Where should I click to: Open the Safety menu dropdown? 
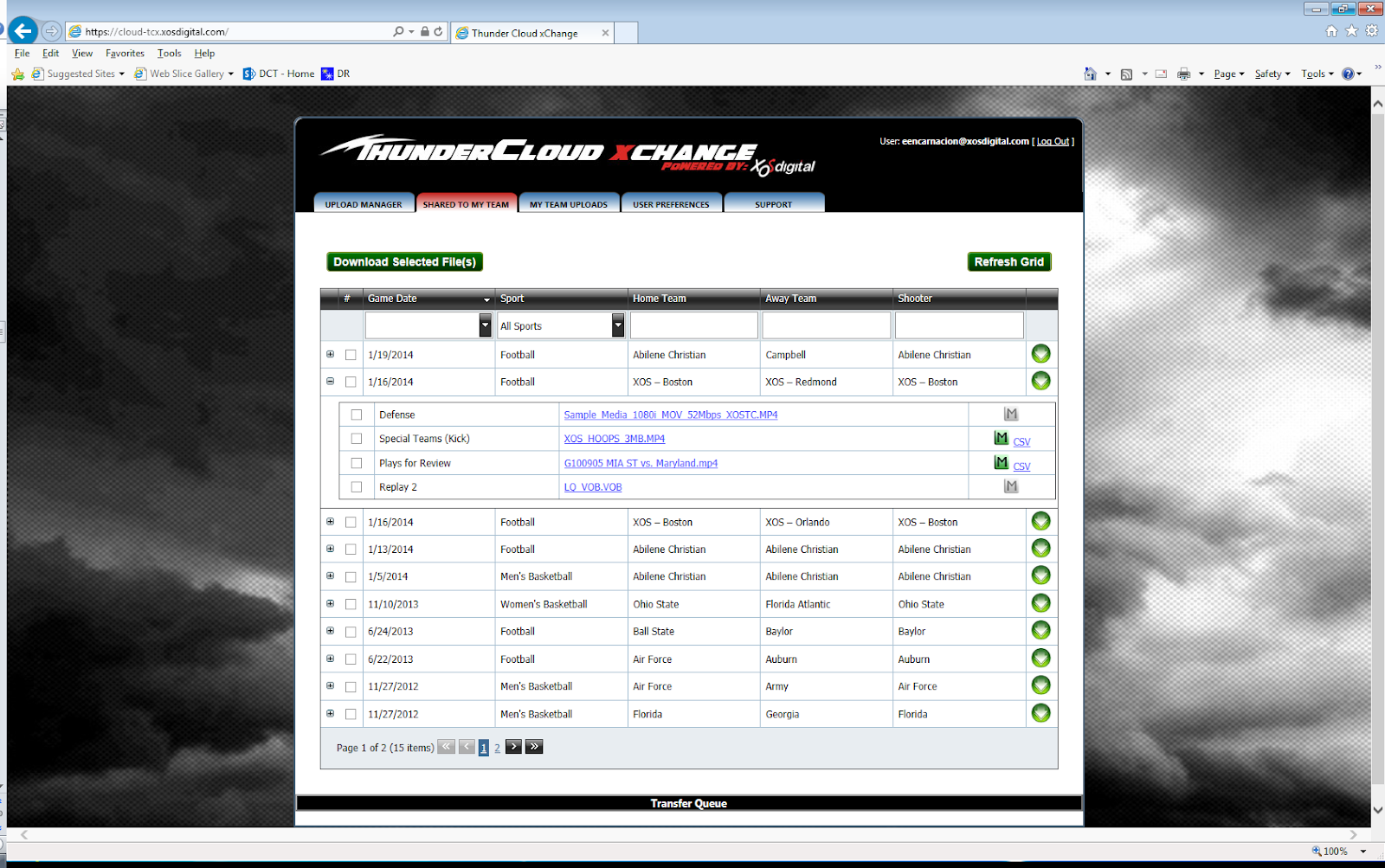(1272, 74)
